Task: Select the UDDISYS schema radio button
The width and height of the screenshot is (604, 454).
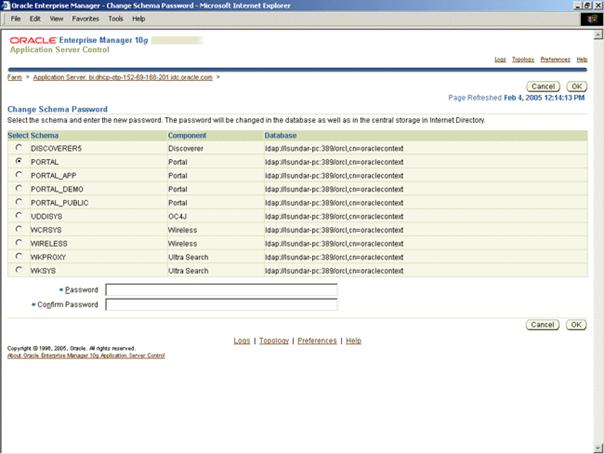Action: [x=19, y=215]
